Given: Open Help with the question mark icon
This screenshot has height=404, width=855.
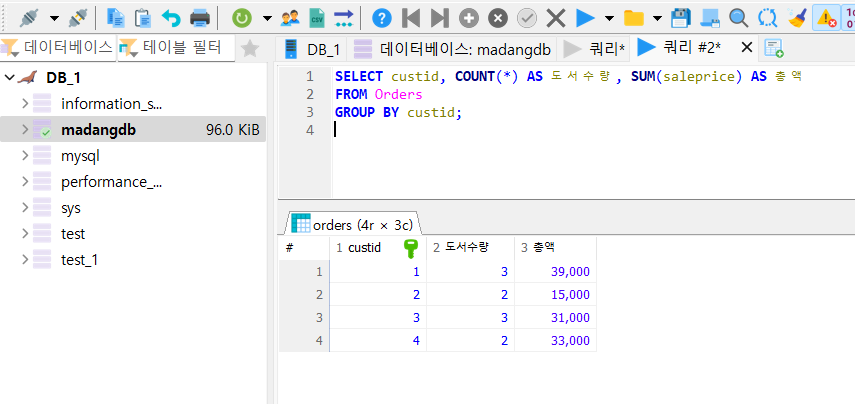Looking at the screenshot, I should point(382,19).
